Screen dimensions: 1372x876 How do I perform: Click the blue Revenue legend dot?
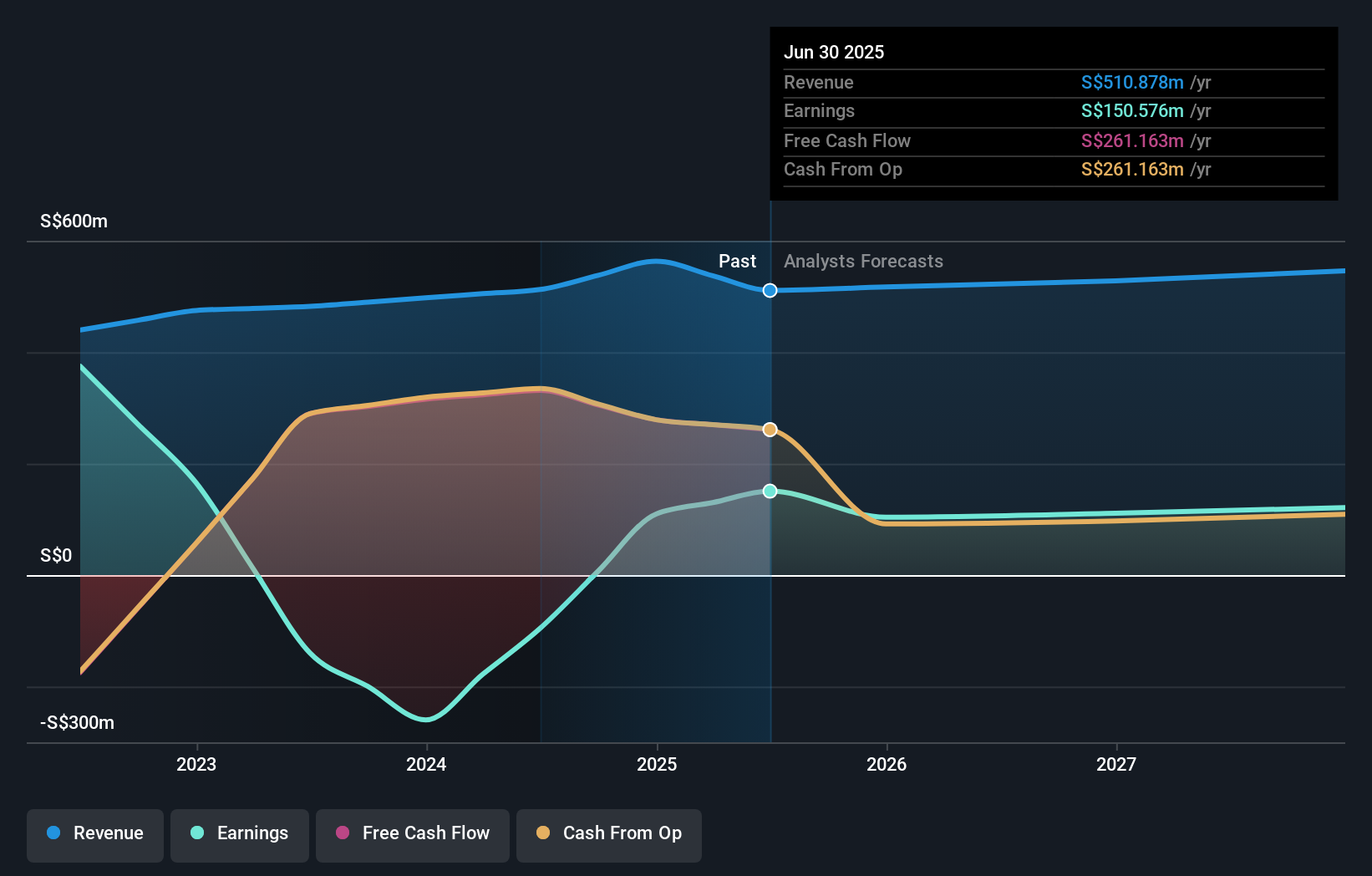tap(53, 833)
